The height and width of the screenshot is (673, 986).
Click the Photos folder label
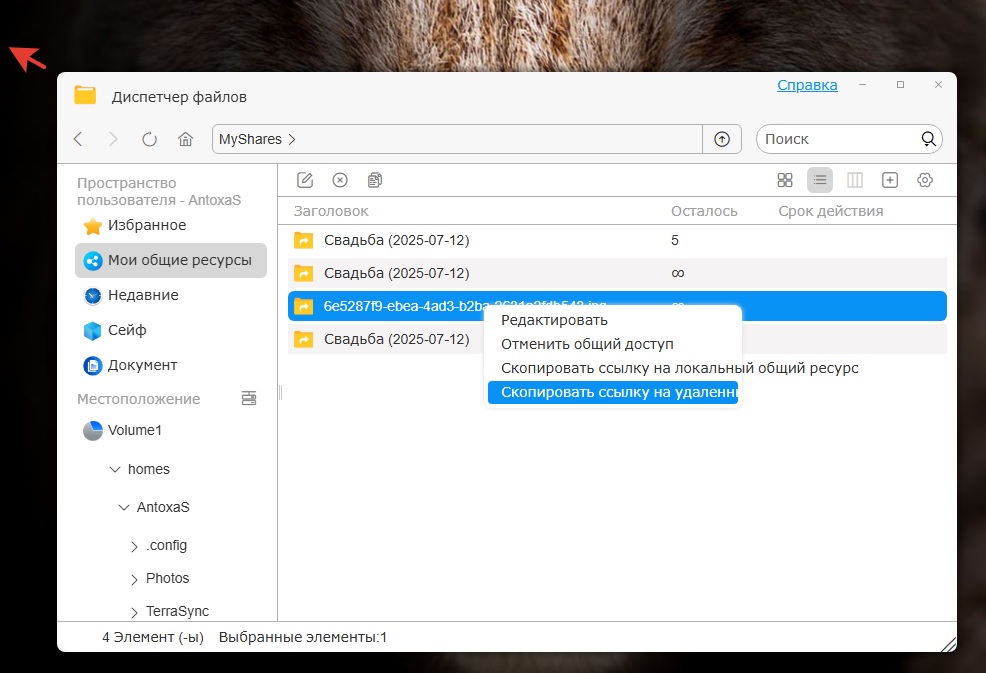coord(167,578)
